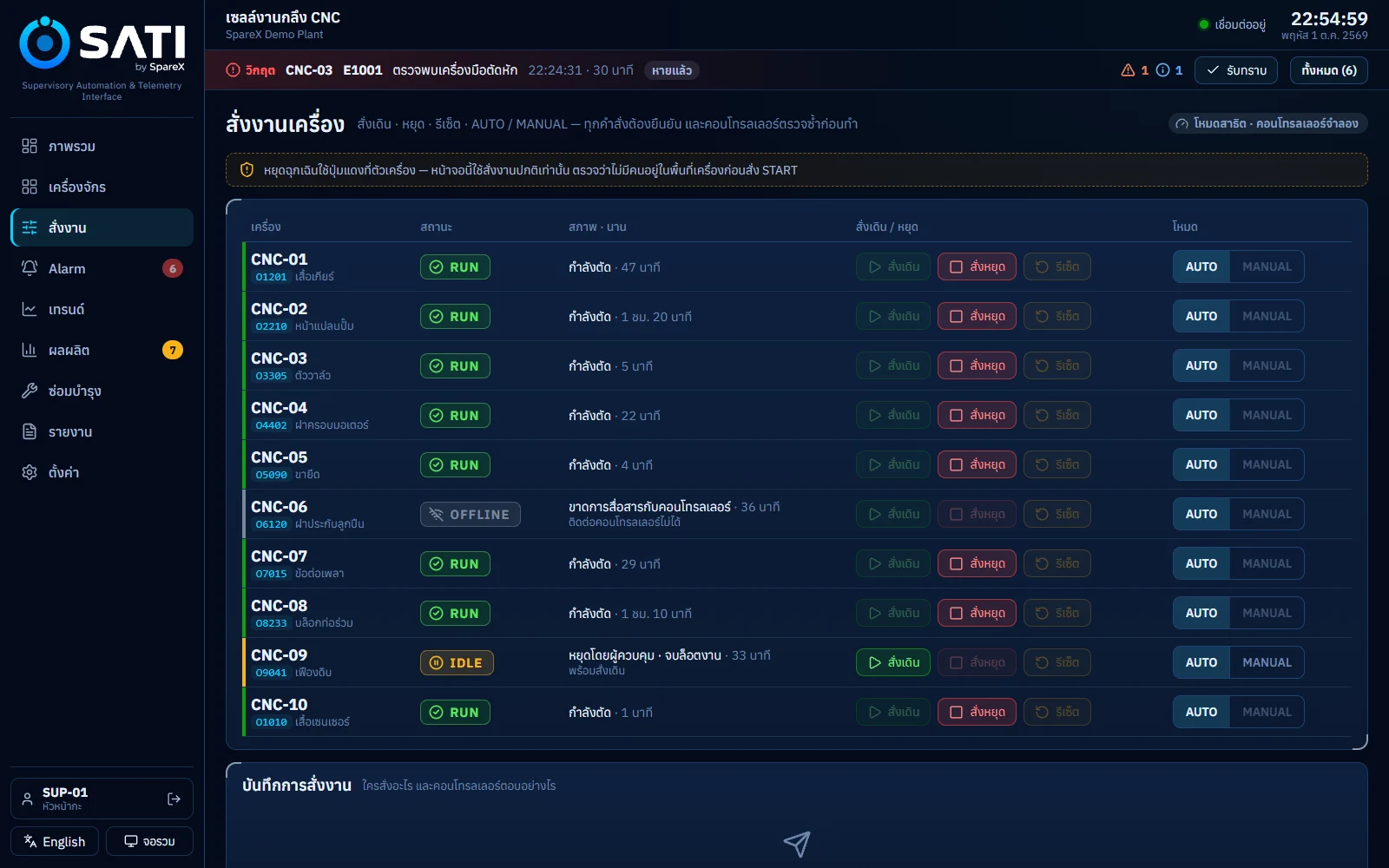Open the เทรนด์ trends page

click(102, 309)
